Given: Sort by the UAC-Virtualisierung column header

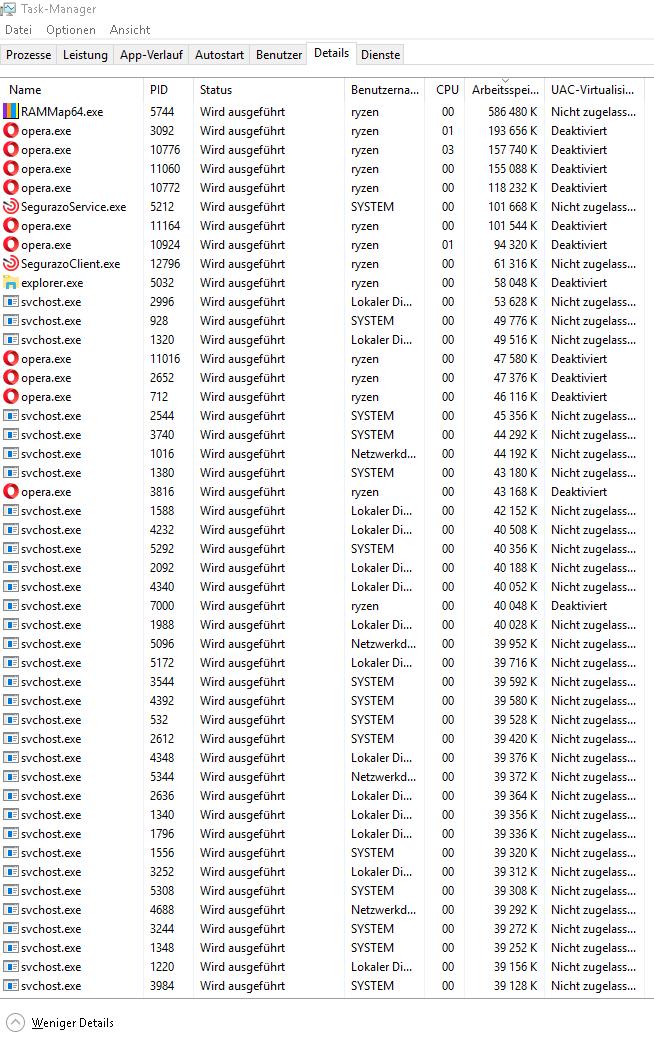Looking at the screenshot, I should point(593,89).
